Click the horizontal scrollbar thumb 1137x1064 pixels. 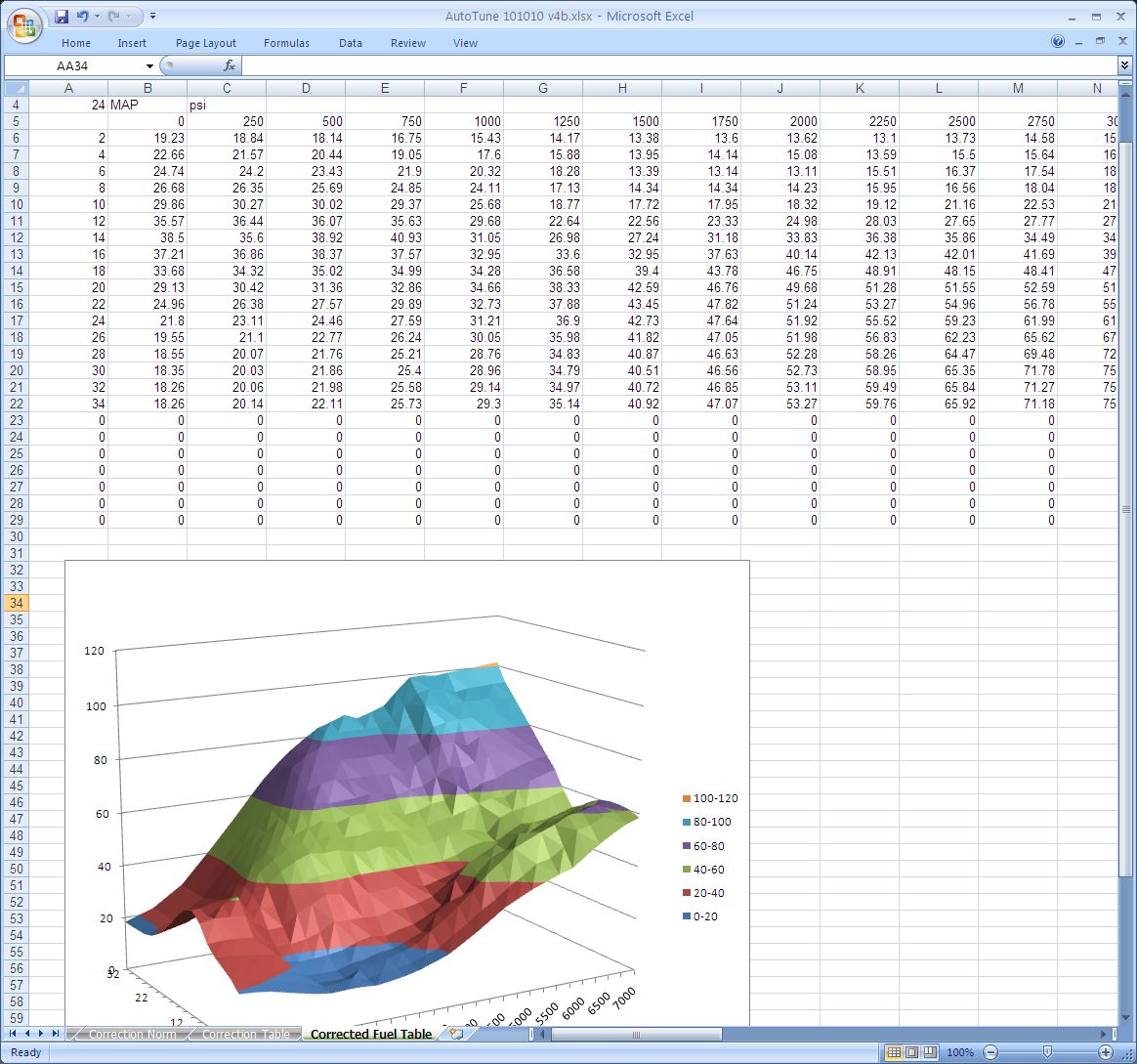click(x=635, y=1034)
